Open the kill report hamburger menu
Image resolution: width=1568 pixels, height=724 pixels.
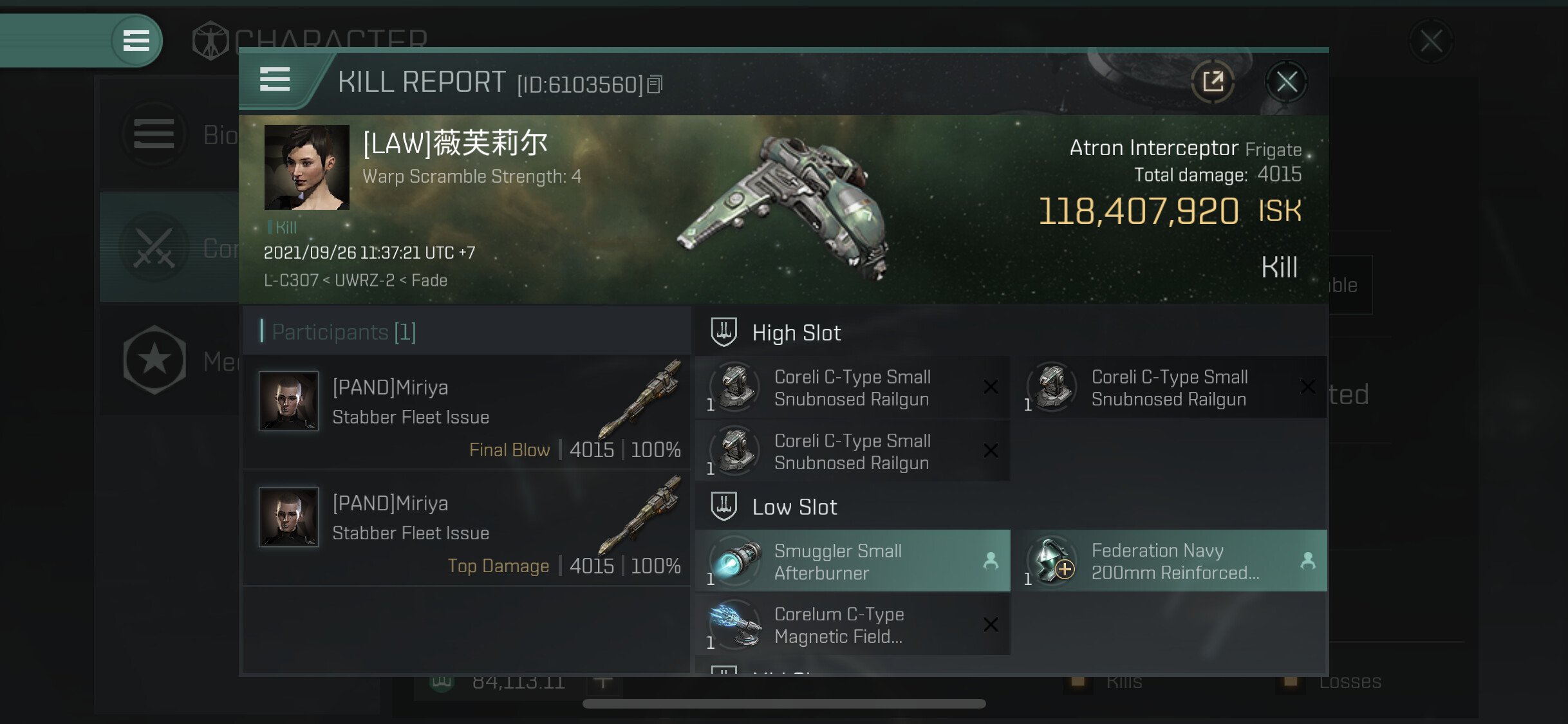(x=275, y=80)
